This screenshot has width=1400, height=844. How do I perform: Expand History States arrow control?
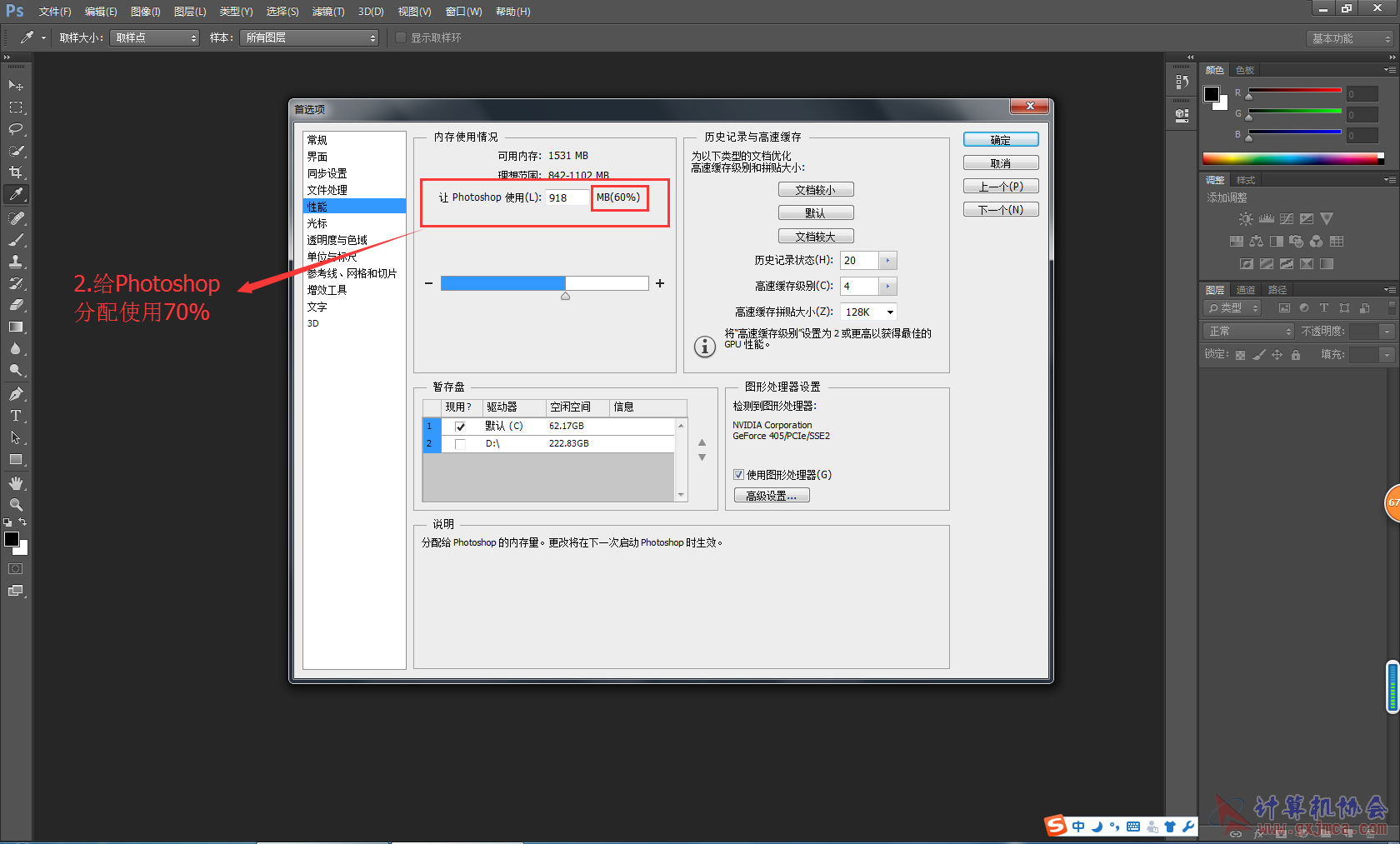point(887,261)
